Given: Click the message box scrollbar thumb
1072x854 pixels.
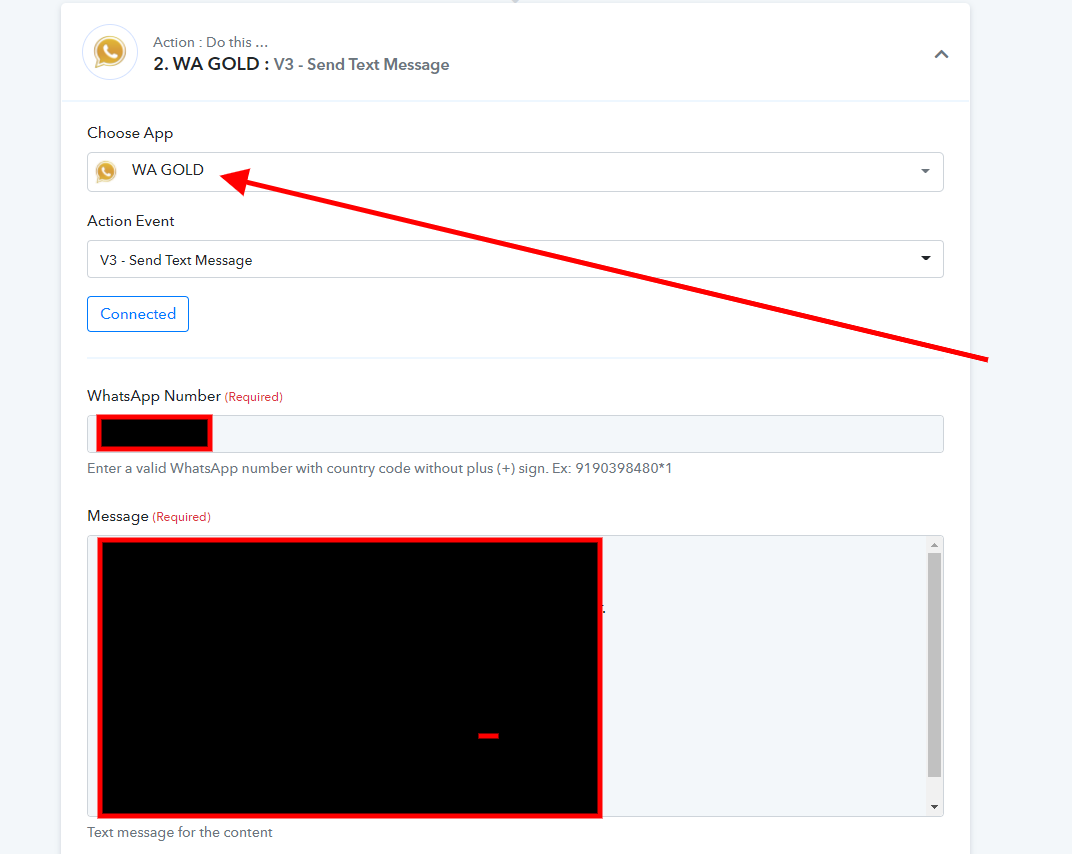Looking at the screenshot, I should coord(935,665).
